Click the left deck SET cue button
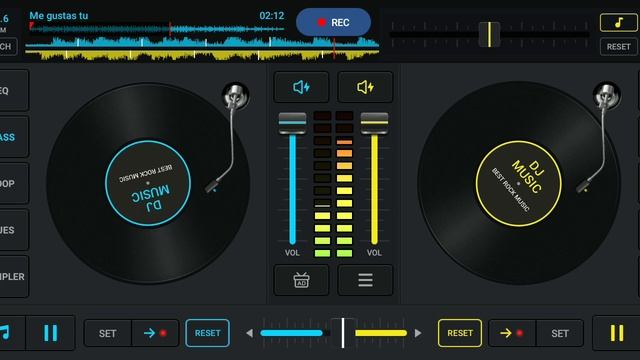 click(108, 333)
